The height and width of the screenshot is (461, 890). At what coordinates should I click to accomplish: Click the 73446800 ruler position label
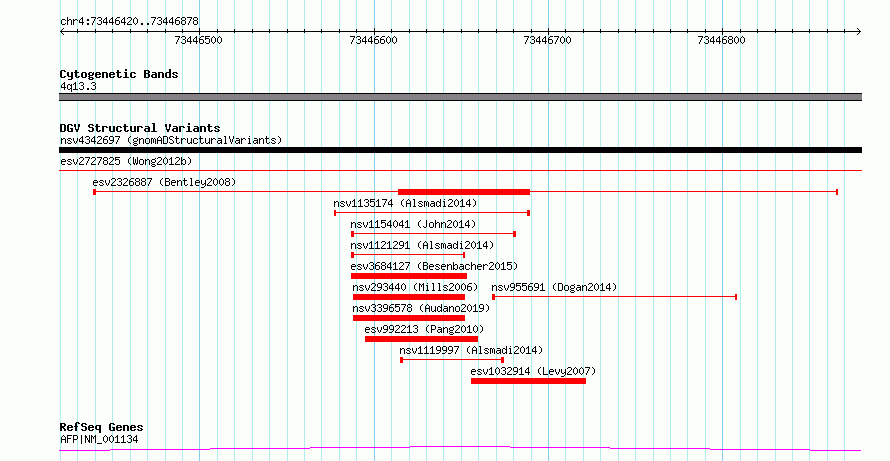[x=721, y=40]
